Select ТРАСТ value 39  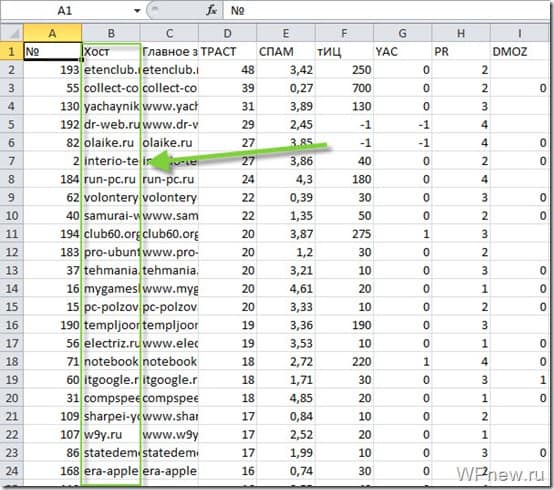coord(228,88)
